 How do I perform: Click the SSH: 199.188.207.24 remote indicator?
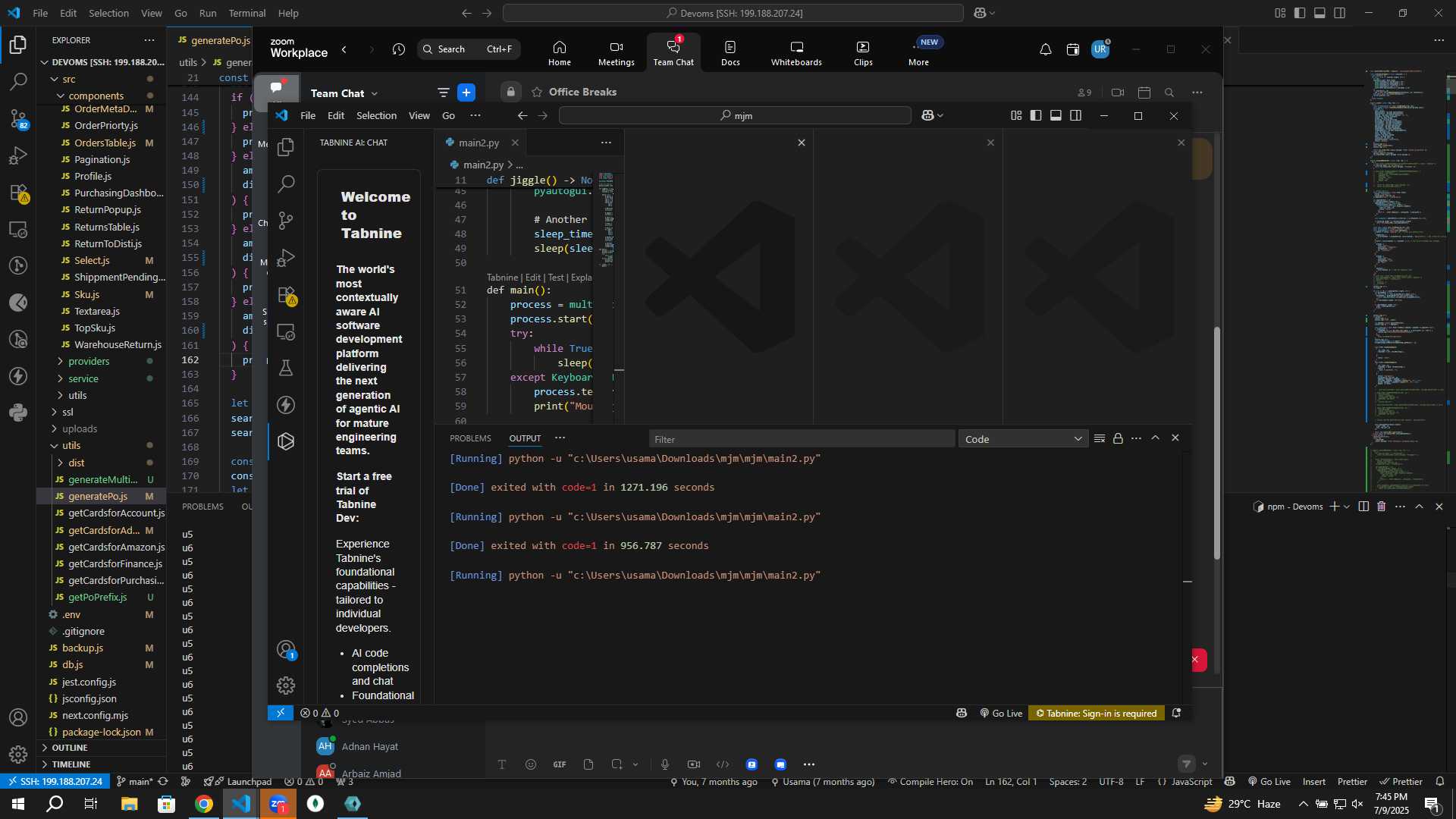(x=55, y=782)
